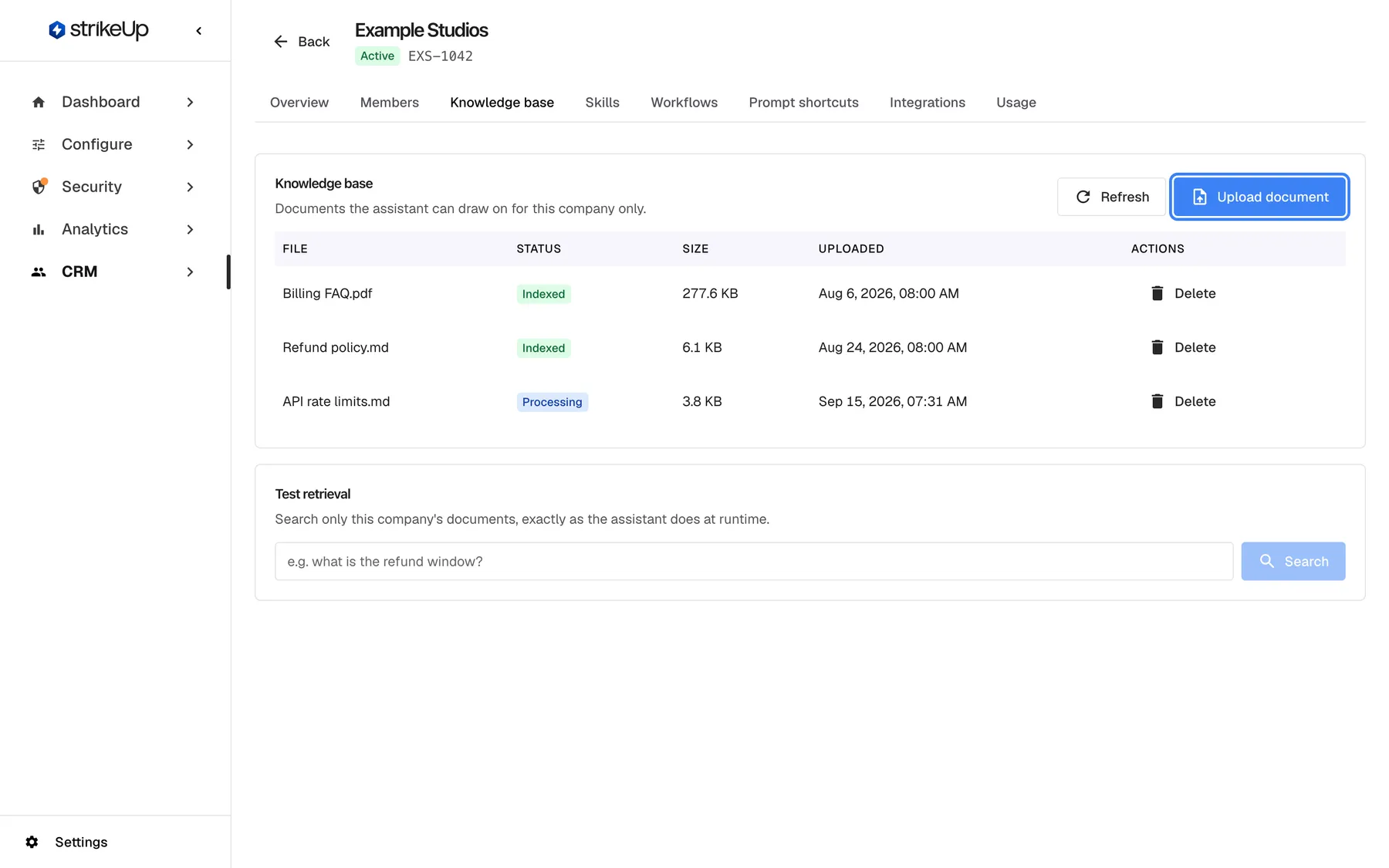Click the strikeUp logo

pos(98,30)
